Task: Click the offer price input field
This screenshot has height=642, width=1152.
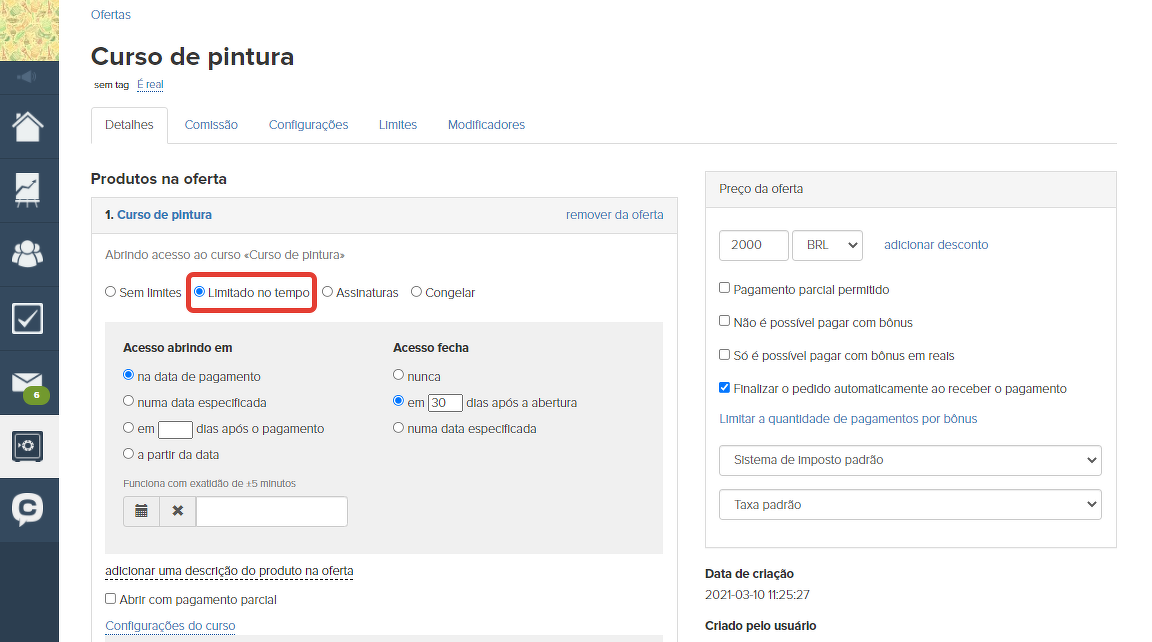Action: click(x=751, y=245)
